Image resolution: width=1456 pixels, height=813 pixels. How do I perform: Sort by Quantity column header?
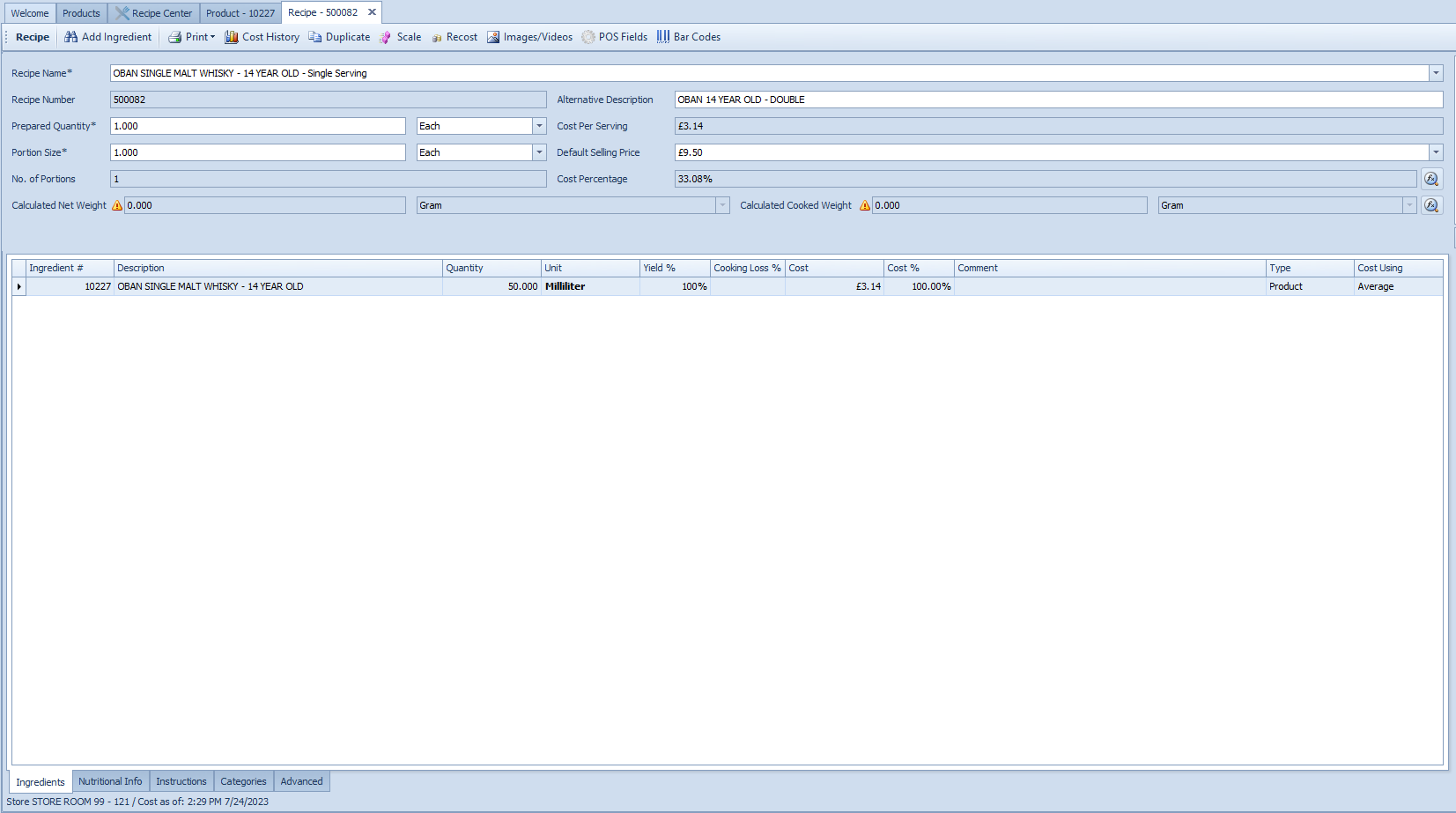point(491,268)
